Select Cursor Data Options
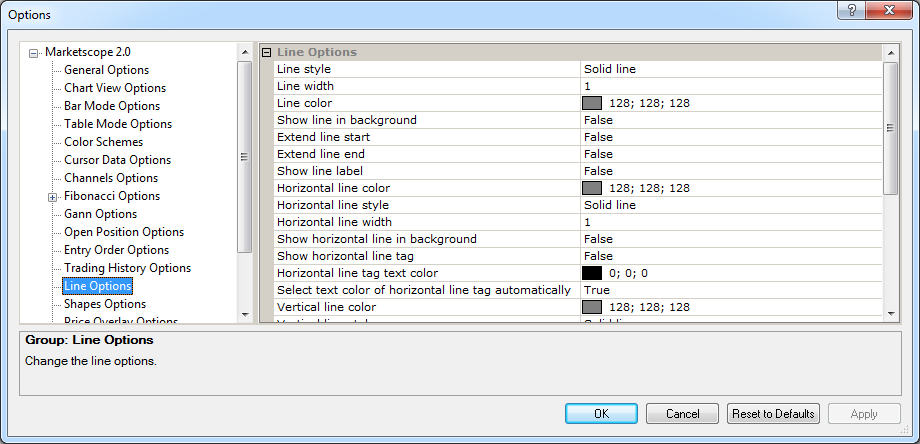The image size is (920, 444). point(117,160)
